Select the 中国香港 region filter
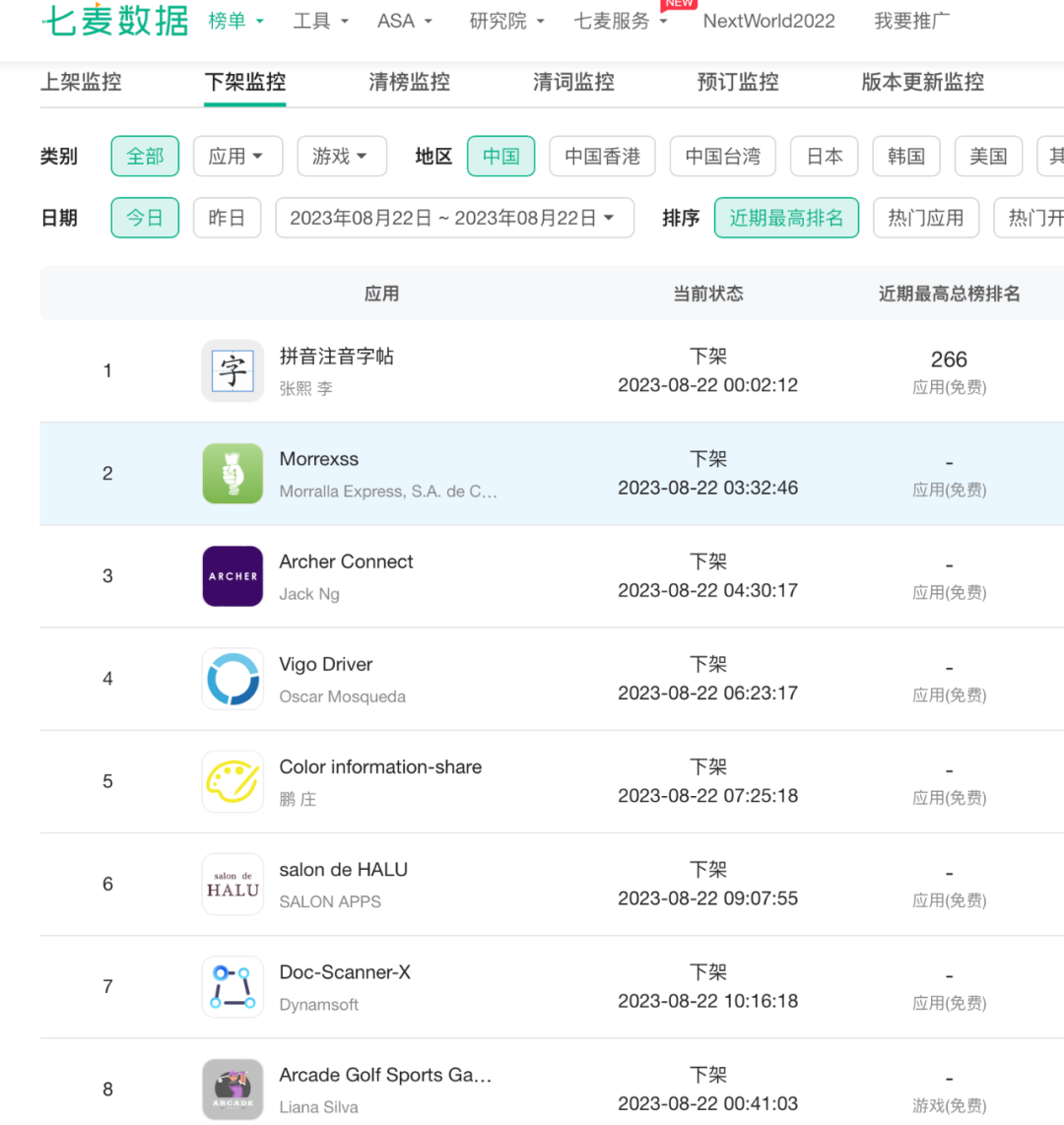 [x=603, y=156]
